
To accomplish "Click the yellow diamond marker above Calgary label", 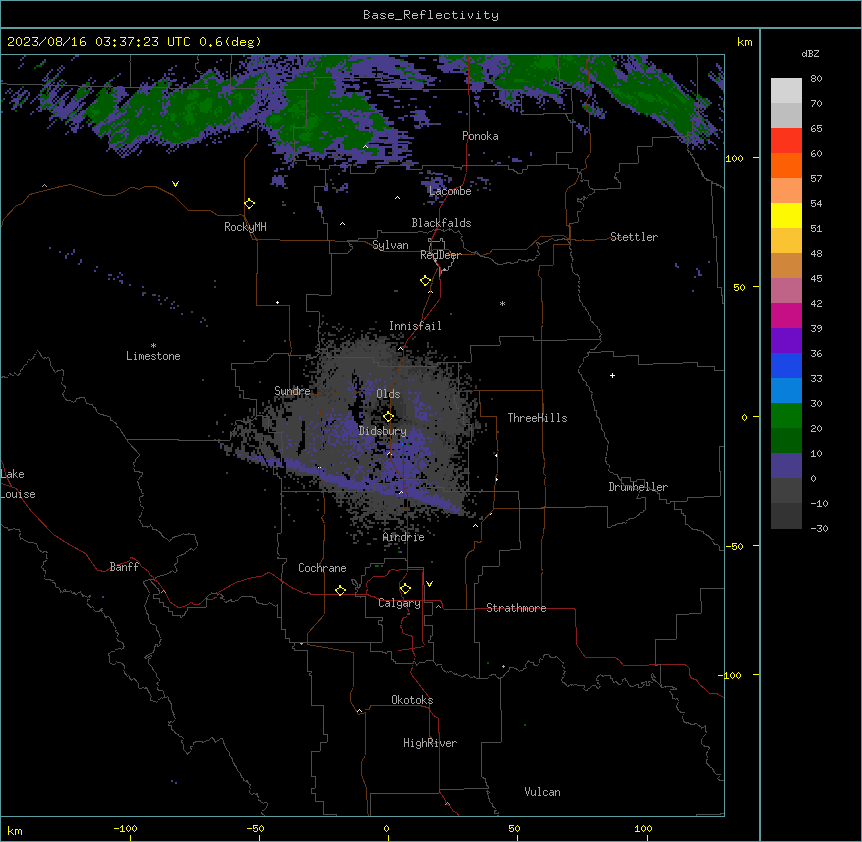I will pos(405,589).
